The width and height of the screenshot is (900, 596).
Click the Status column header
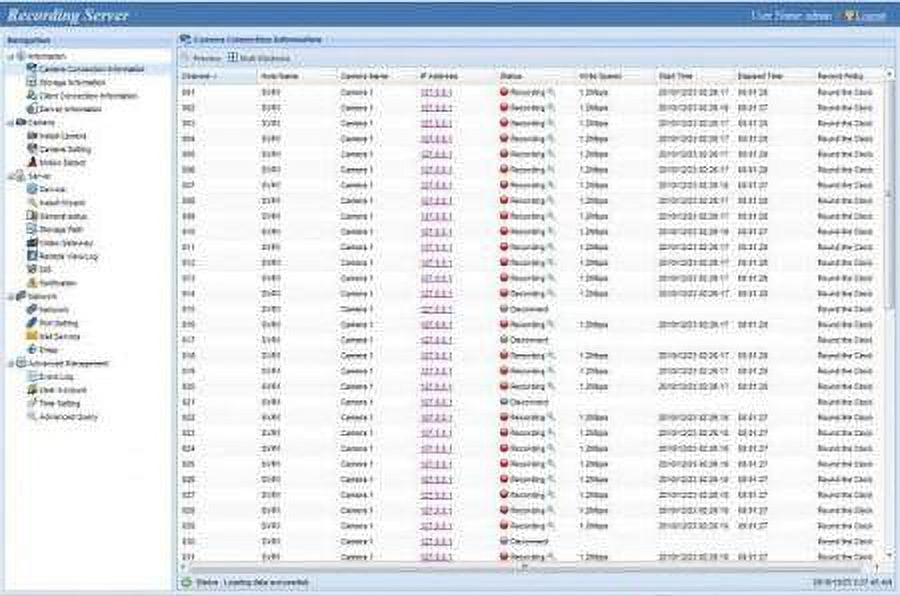[510, 75]
